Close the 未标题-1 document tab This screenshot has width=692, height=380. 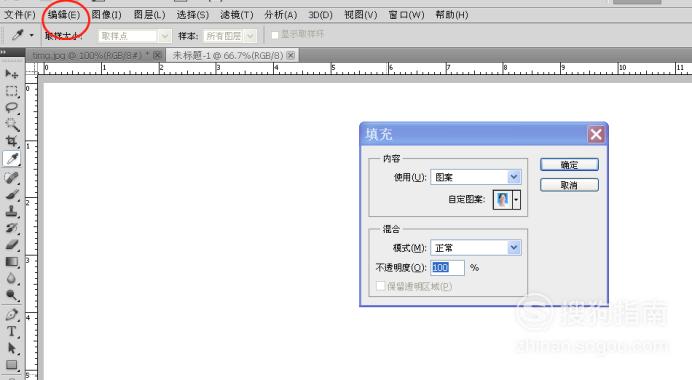[290, 55]
